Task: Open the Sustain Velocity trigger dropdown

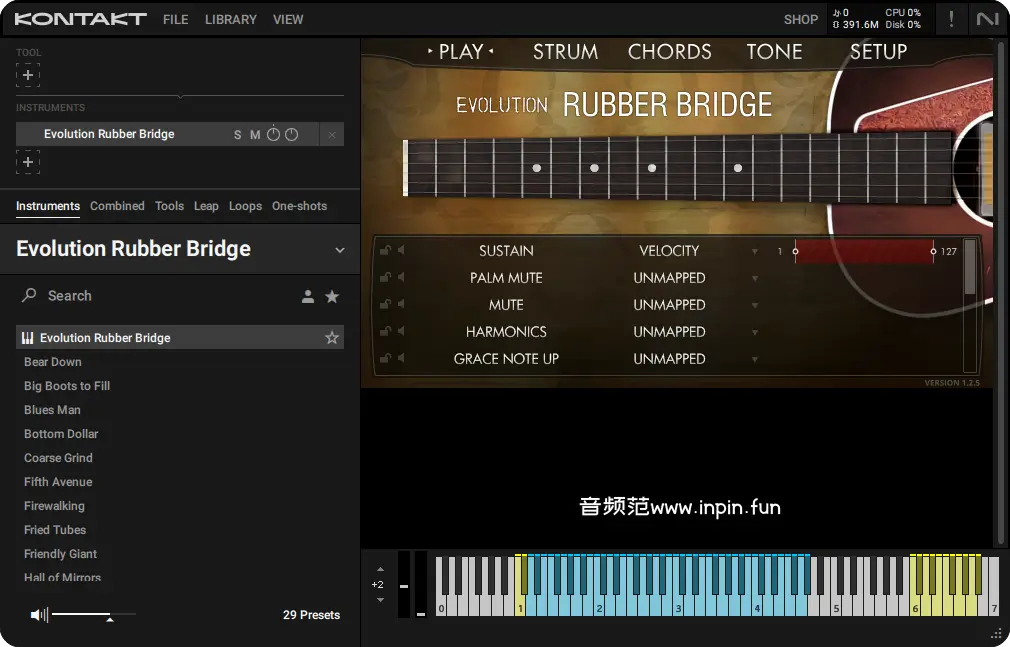Action: click(x=755, y=251)
